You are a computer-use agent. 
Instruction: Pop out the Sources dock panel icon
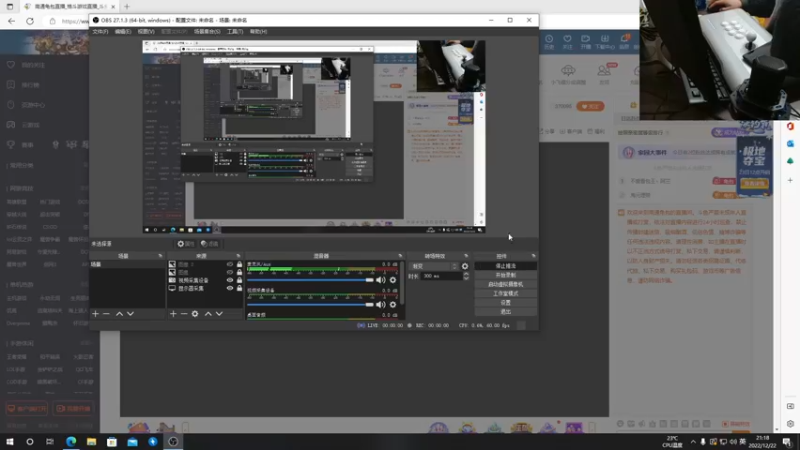pos(238,256)
